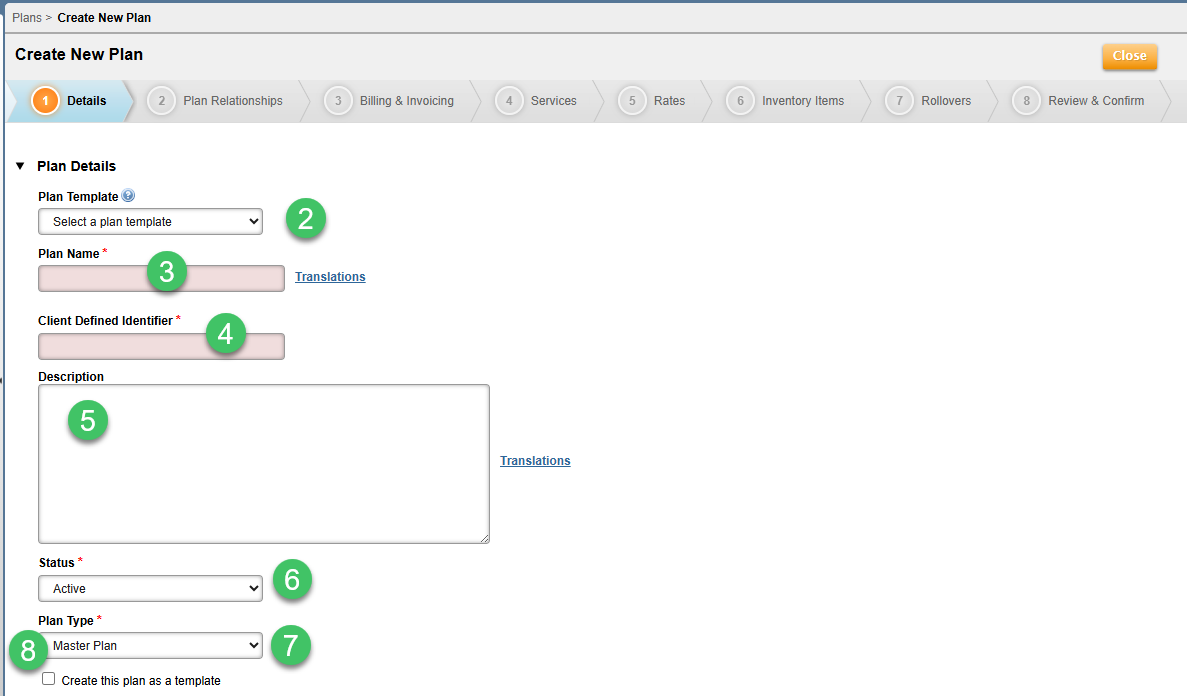Open the Plan Template dropdown
The height and width of the screenshot is (696, 1187).
149,221
